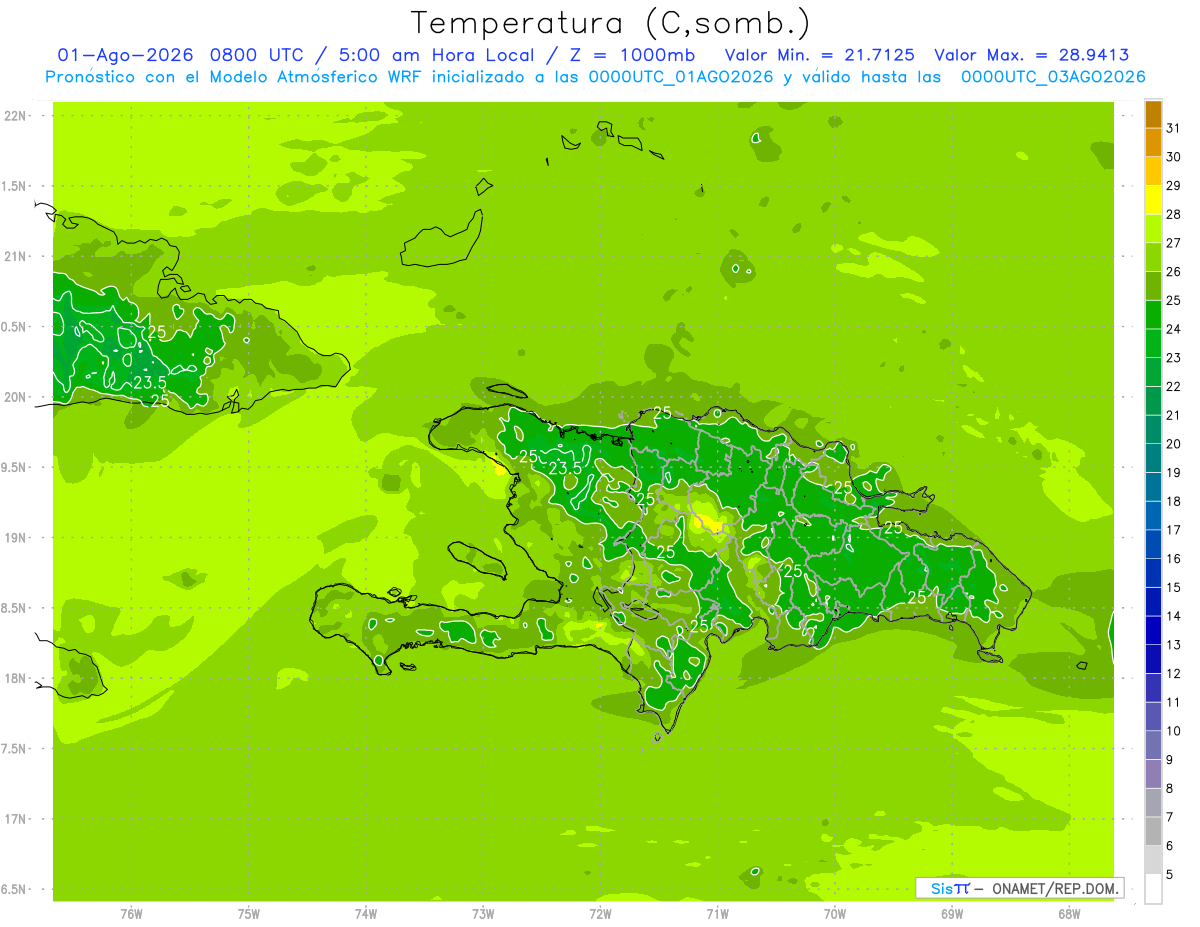This screenshot has height=927, width=1200.
Task: Pick the green colorbar swatch between 24 and 25
Action: [x=1153, y=315]
